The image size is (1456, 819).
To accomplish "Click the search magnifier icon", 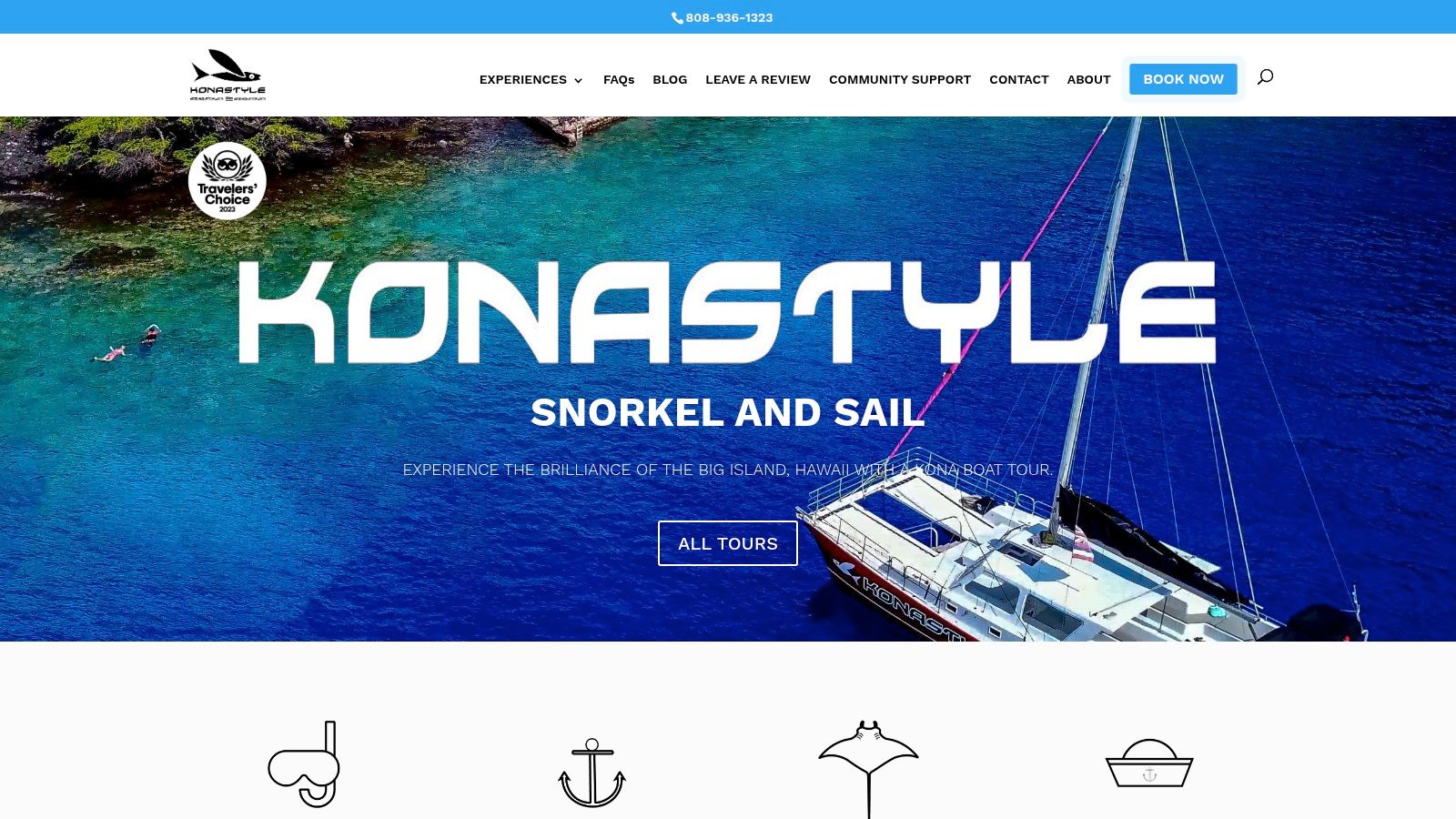I will point(1265,77).
